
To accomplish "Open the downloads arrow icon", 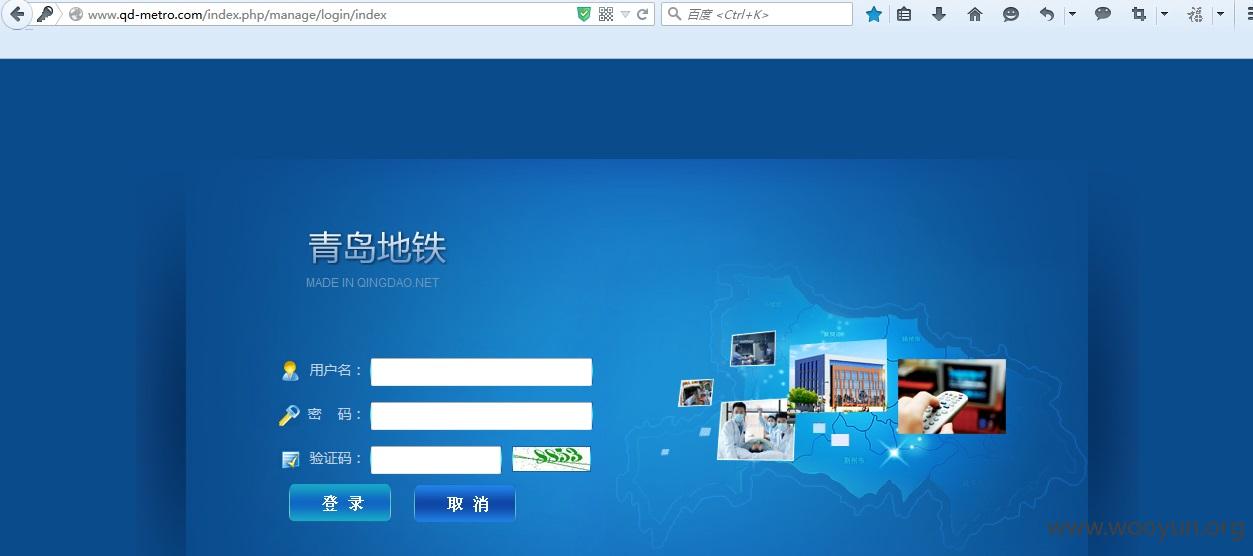I will [939, 14].
